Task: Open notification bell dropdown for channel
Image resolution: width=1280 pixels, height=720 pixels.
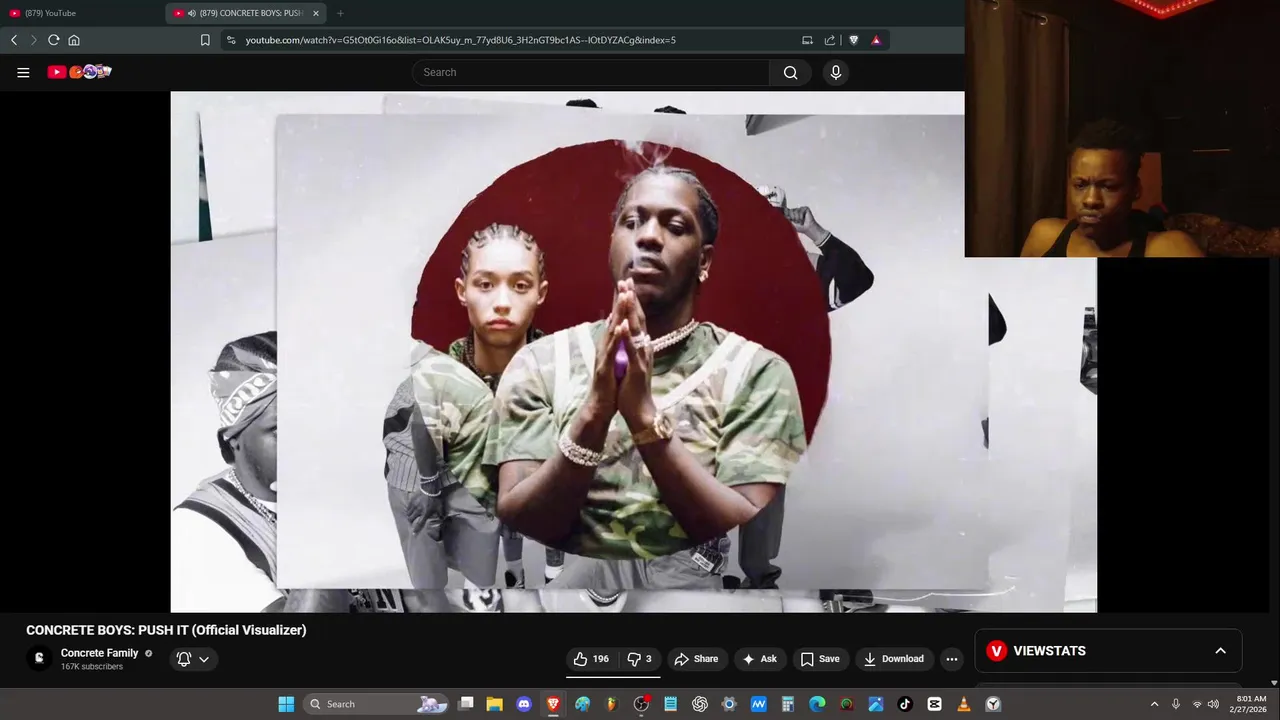Action: 193,659
